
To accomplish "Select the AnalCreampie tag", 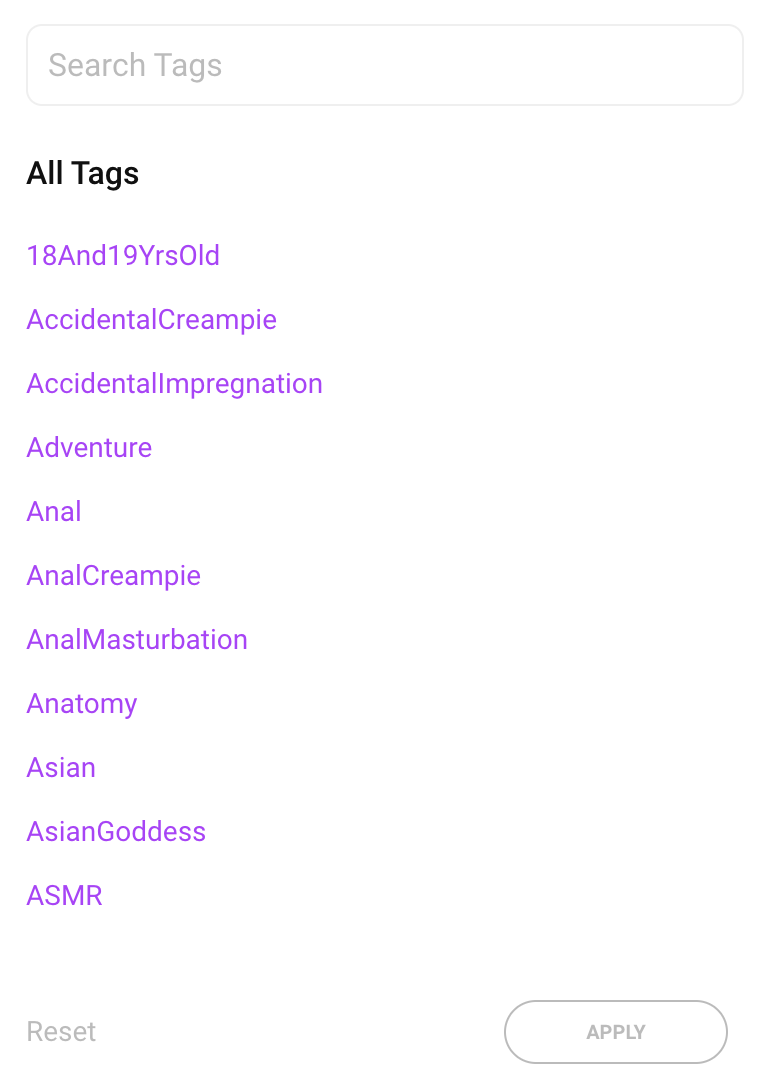I will [113, 576].
